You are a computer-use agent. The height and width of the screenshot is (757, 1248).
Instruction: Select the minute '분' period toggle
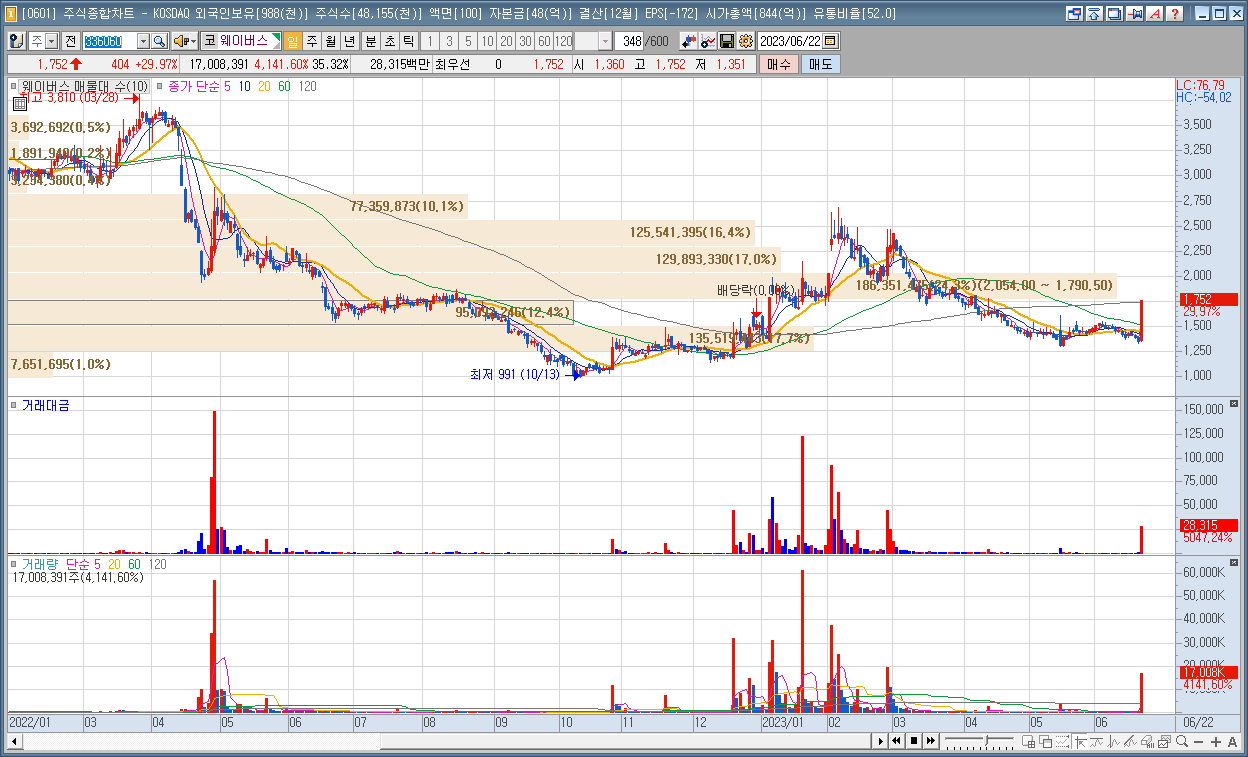click(x=370, y=41)
